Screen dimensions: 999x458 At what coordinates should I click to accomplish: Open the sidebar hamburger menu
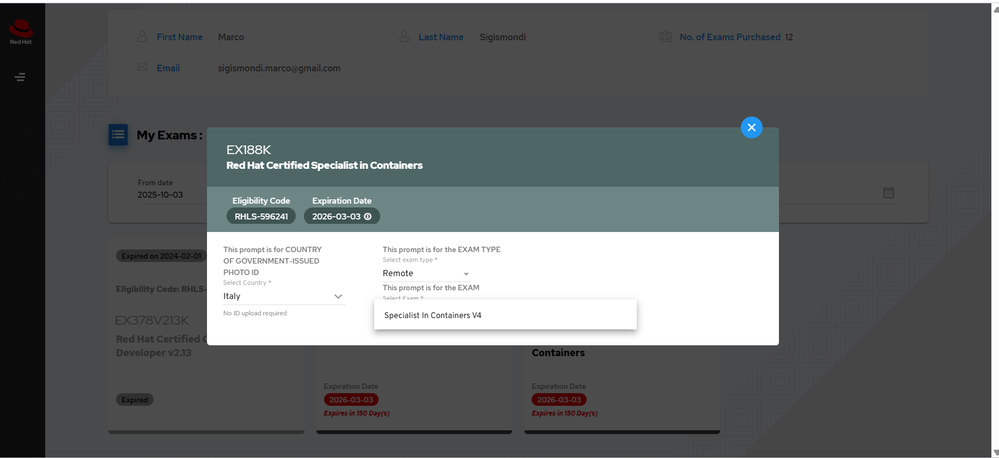[x=20, y=77]
